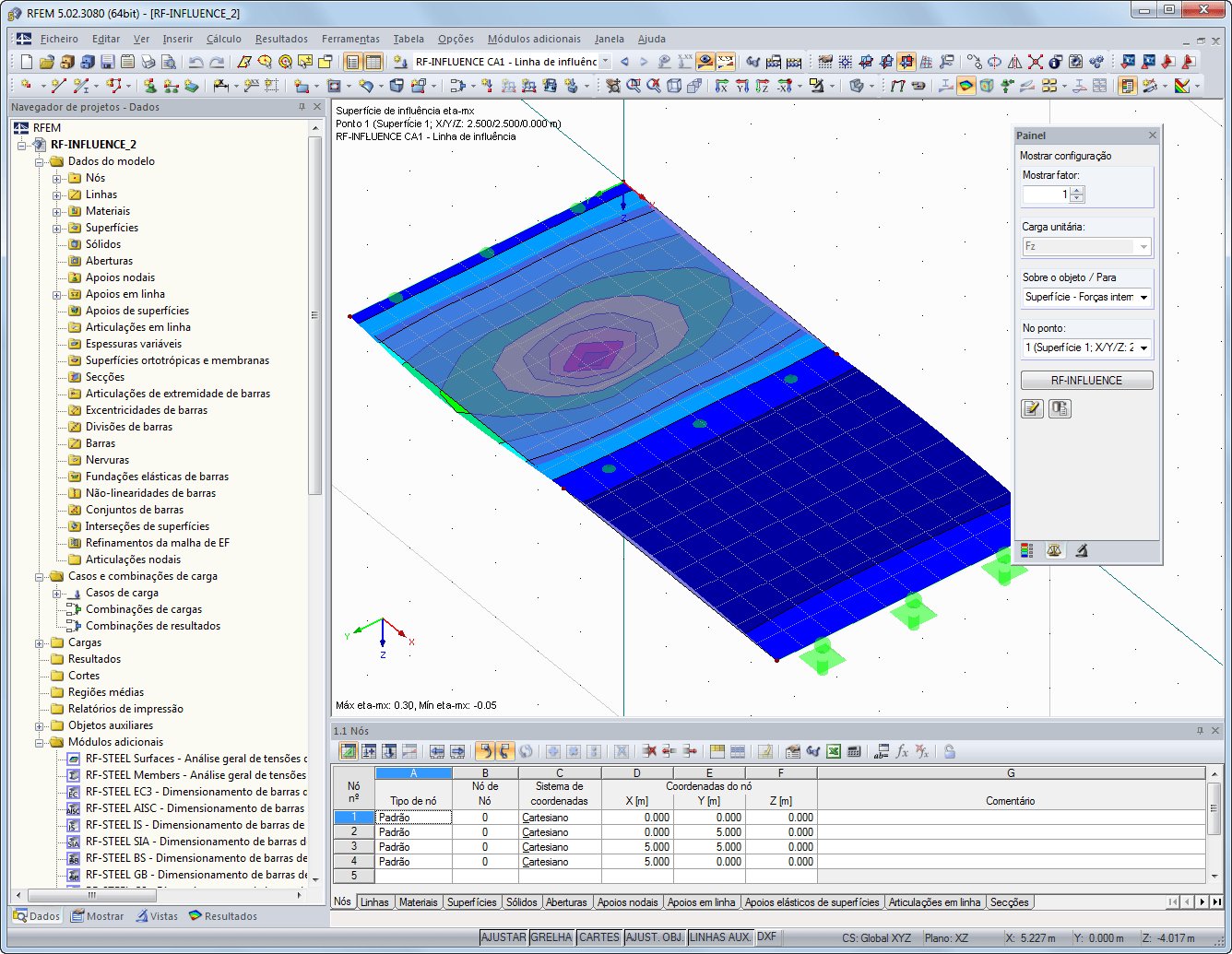
Task: Go to the previous load case arrow
Action: [624, 62]
